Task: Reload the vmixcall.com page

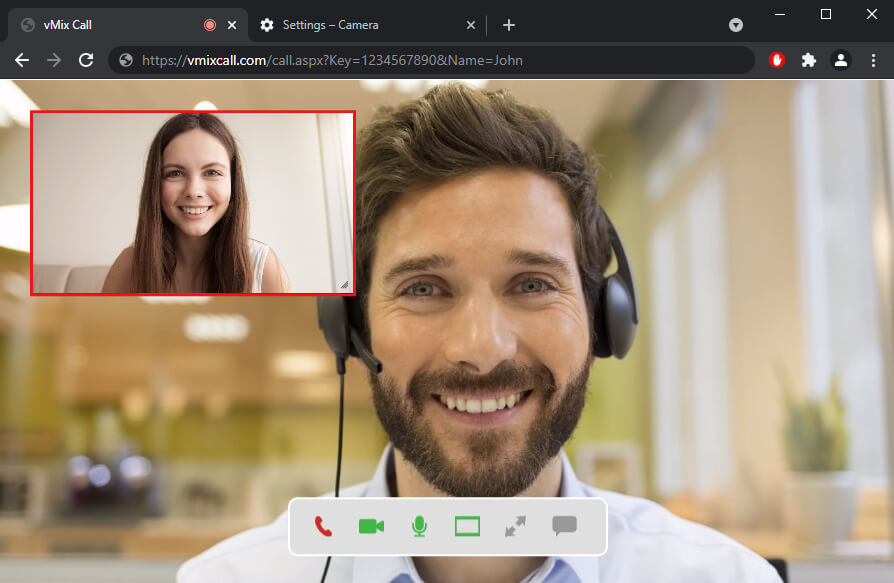Action: (86, 60)
